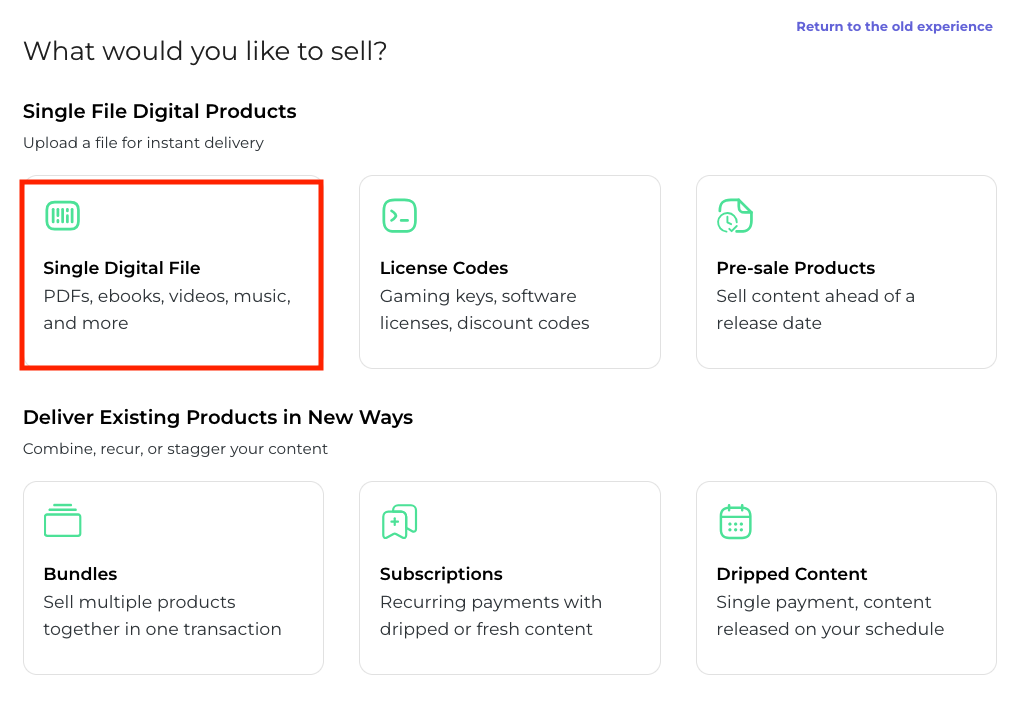This screenshot has height=701, width=1030.
Task: Select the "Subscriptions" card title
Action: click(441, 574)
